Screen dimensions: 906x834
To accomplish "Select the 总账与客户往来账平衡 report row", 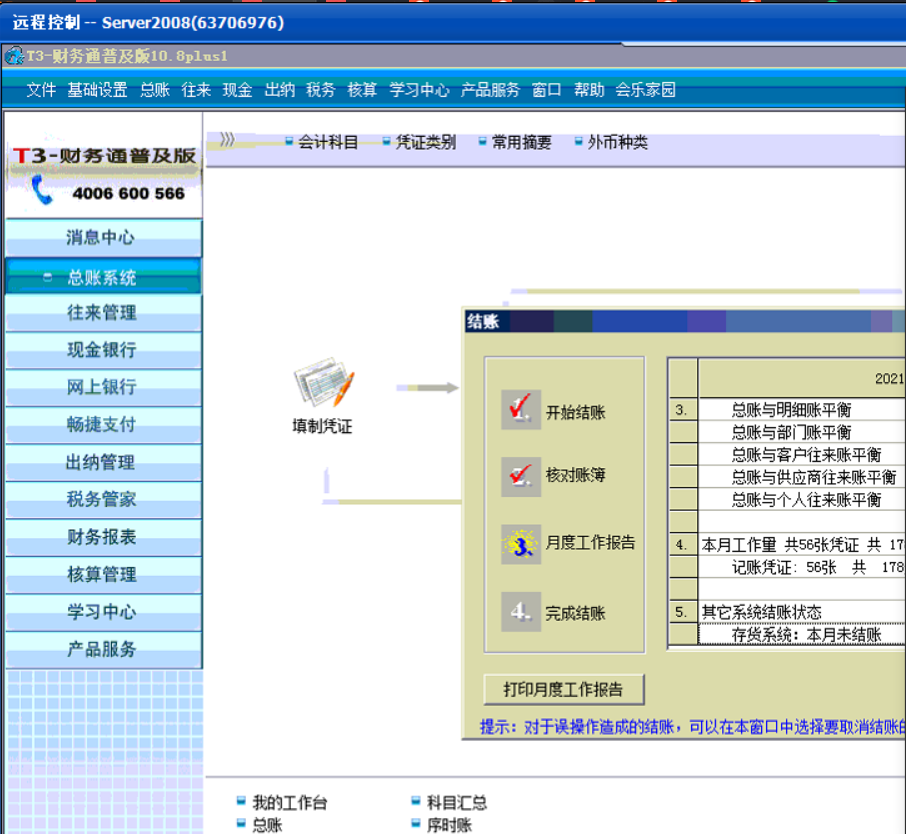I will [801, 454].
